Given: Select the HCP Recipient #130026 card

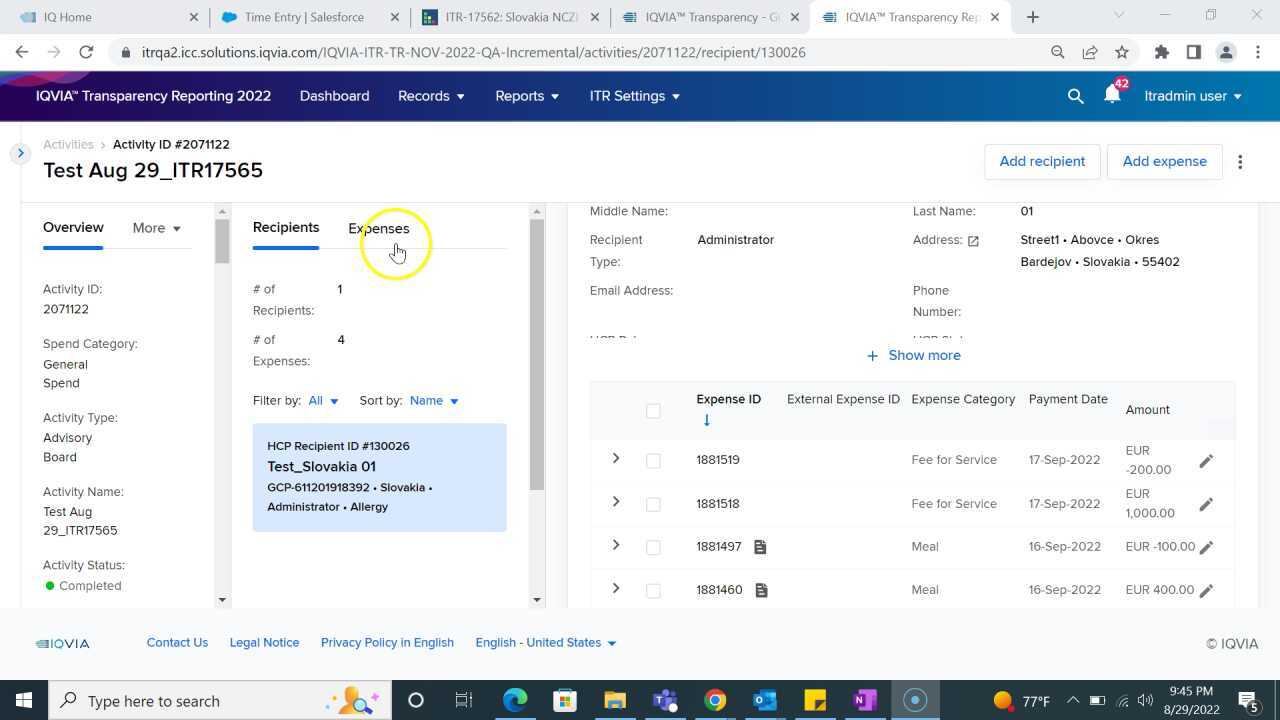Looking at the screenshot, I should [x=380, y=477].
